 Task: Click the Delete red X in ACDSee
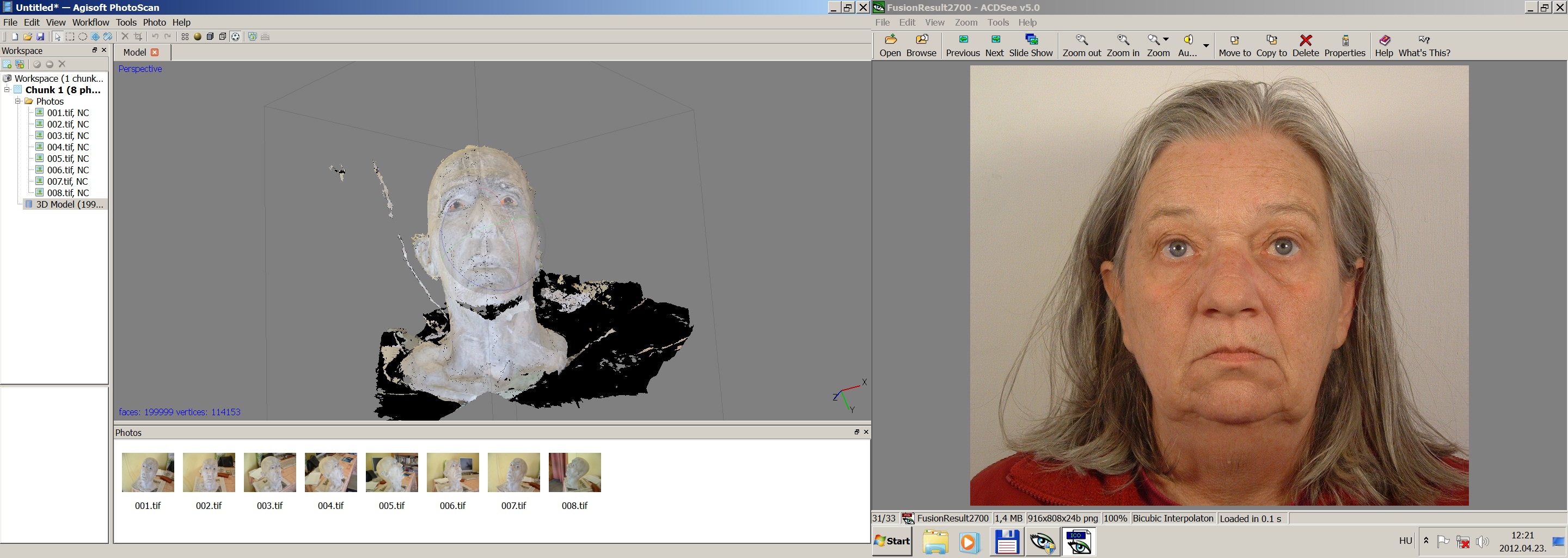tap(1305, 46)
